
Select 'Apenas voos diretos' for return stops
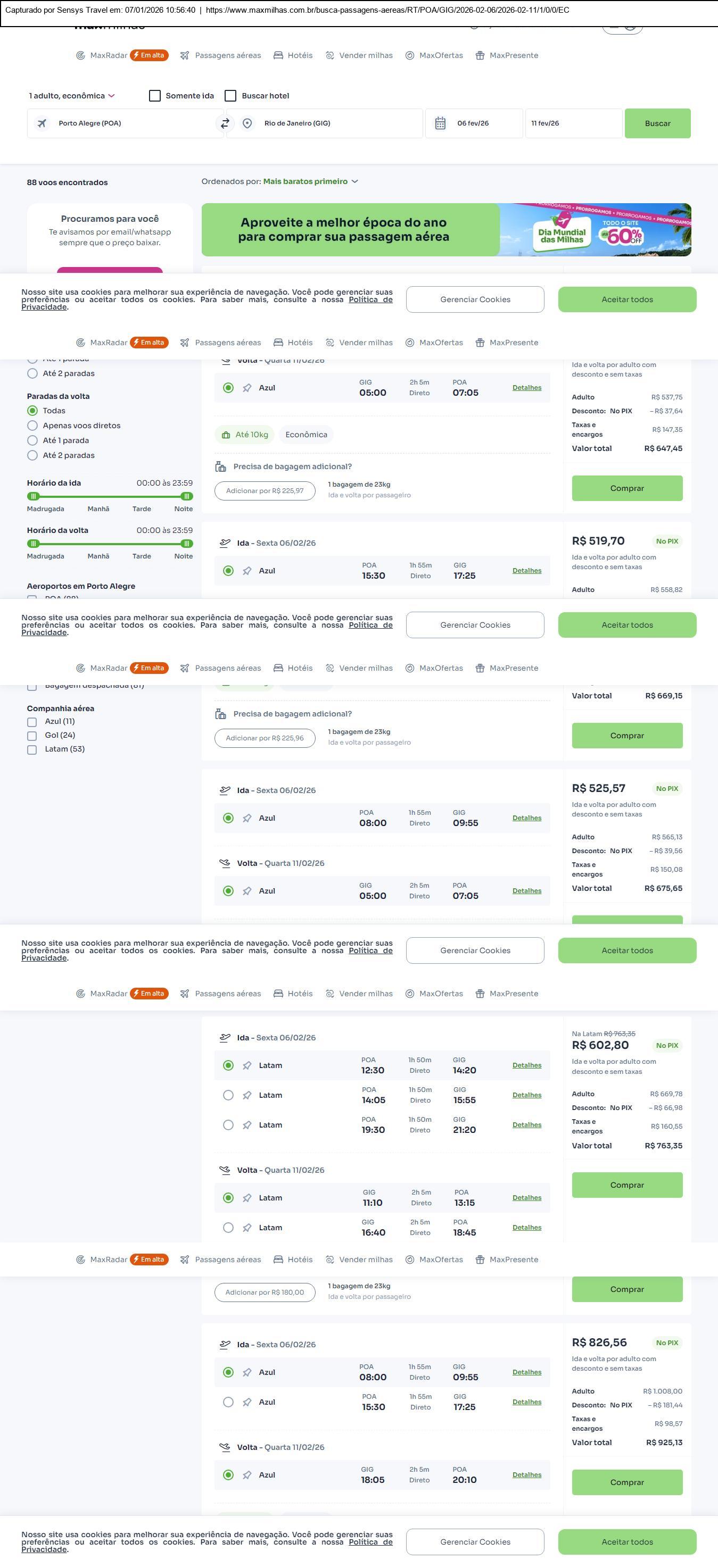(x=33, y=426)
